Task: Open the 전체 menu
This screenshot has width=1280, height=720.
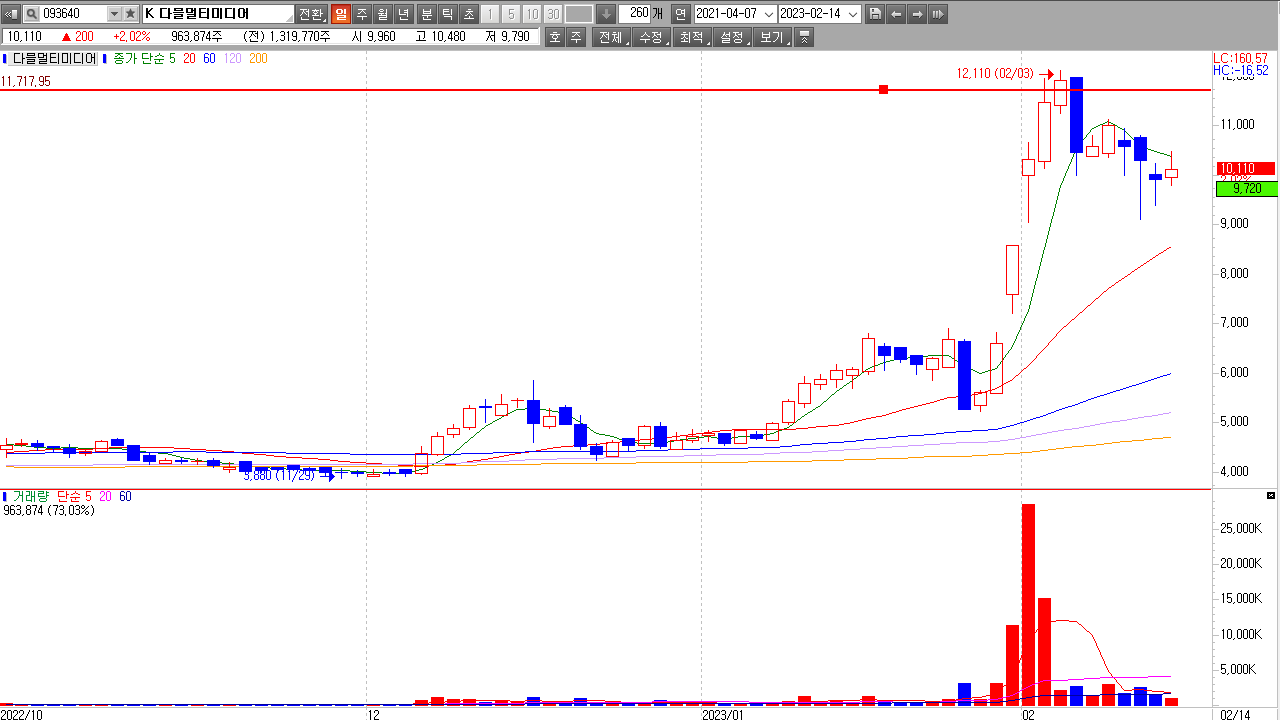Action: point(611,37)
